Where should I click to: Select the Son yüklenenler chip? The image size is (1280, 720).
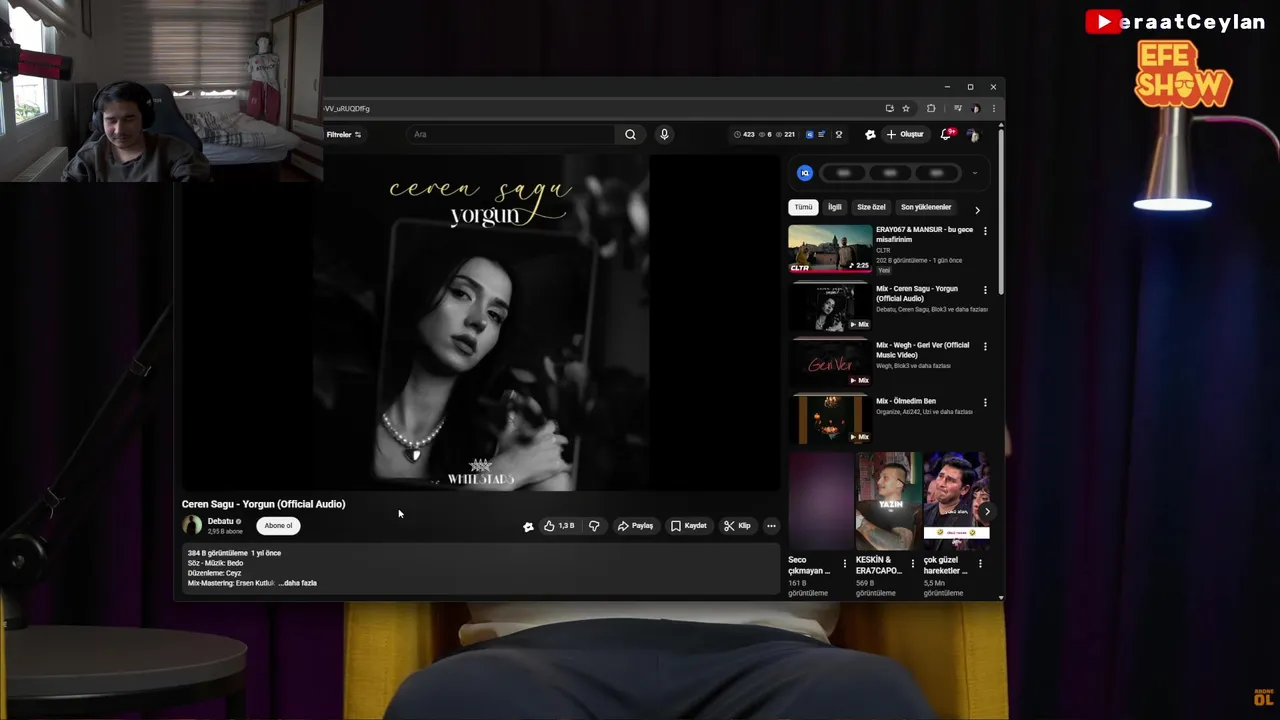[x=926, y=207]
